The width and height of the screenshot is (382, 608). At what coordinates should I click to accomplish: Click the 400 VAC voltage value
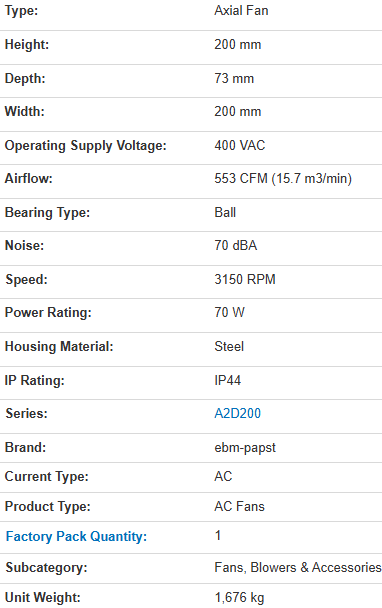click(x=240, y=145)
